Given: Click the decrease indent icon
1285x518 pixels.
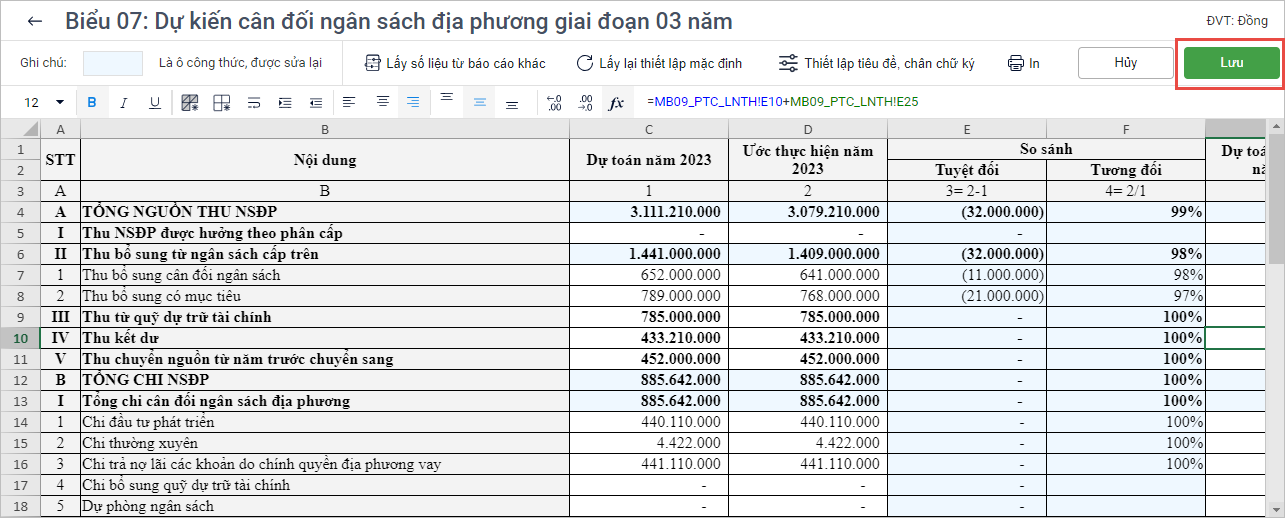Looking at the screenshot, I should coord(316,102).
